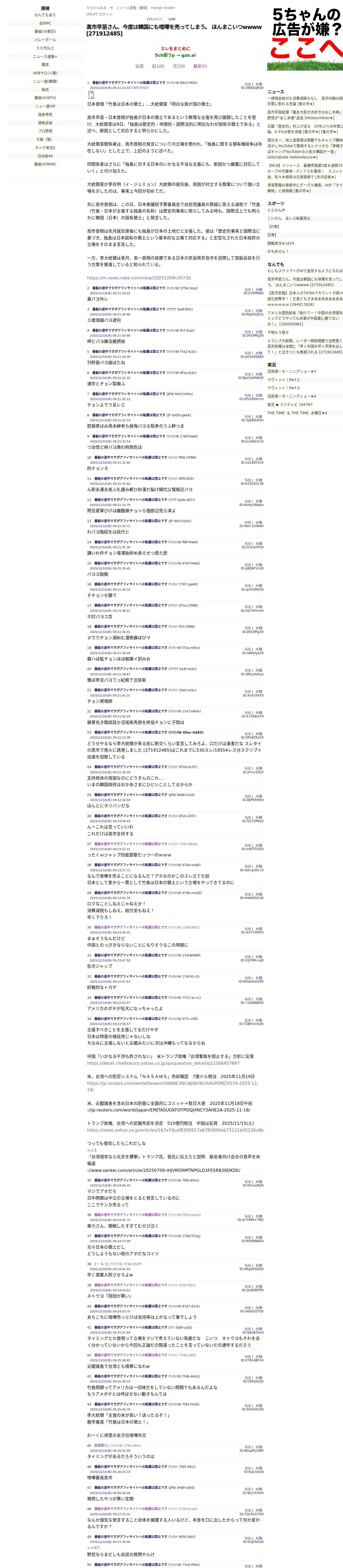Open AKBサロン(裏) board
This screenshot has height=1568, width=343.
(45, 73)
